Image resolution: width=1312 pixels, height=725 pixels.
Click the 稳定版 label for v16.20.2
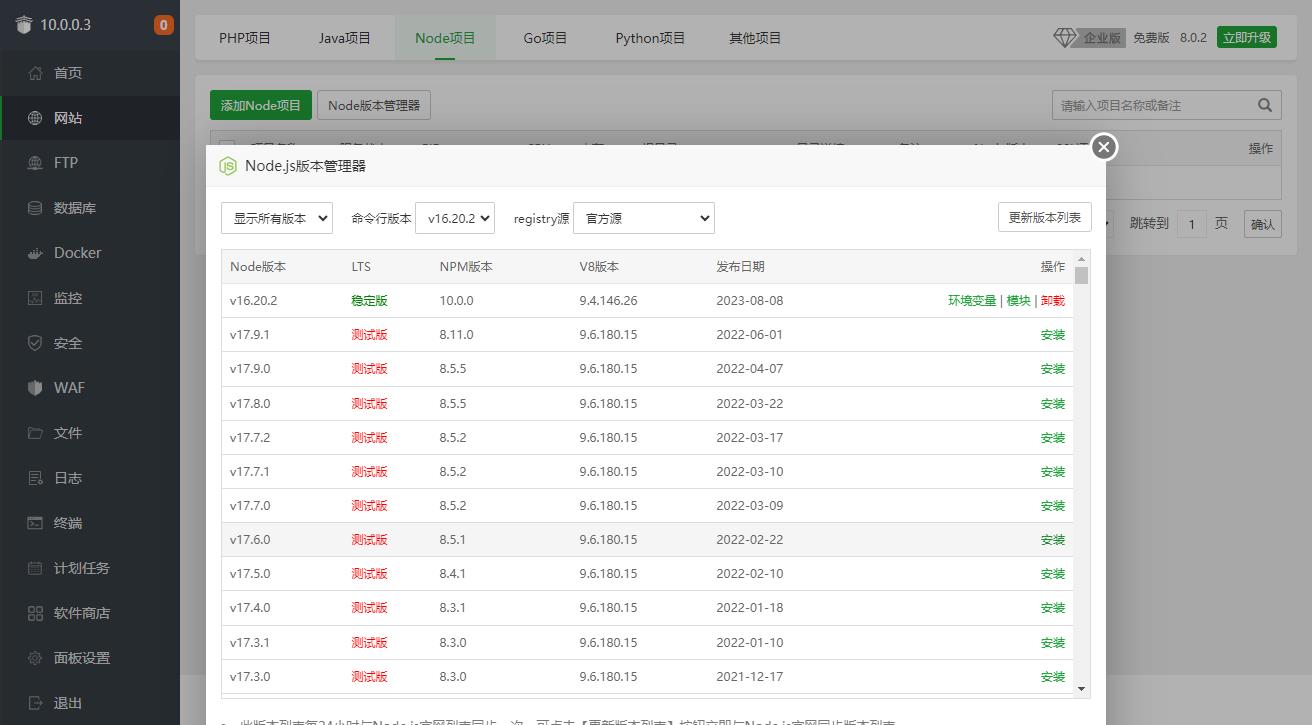coord(369,301)
